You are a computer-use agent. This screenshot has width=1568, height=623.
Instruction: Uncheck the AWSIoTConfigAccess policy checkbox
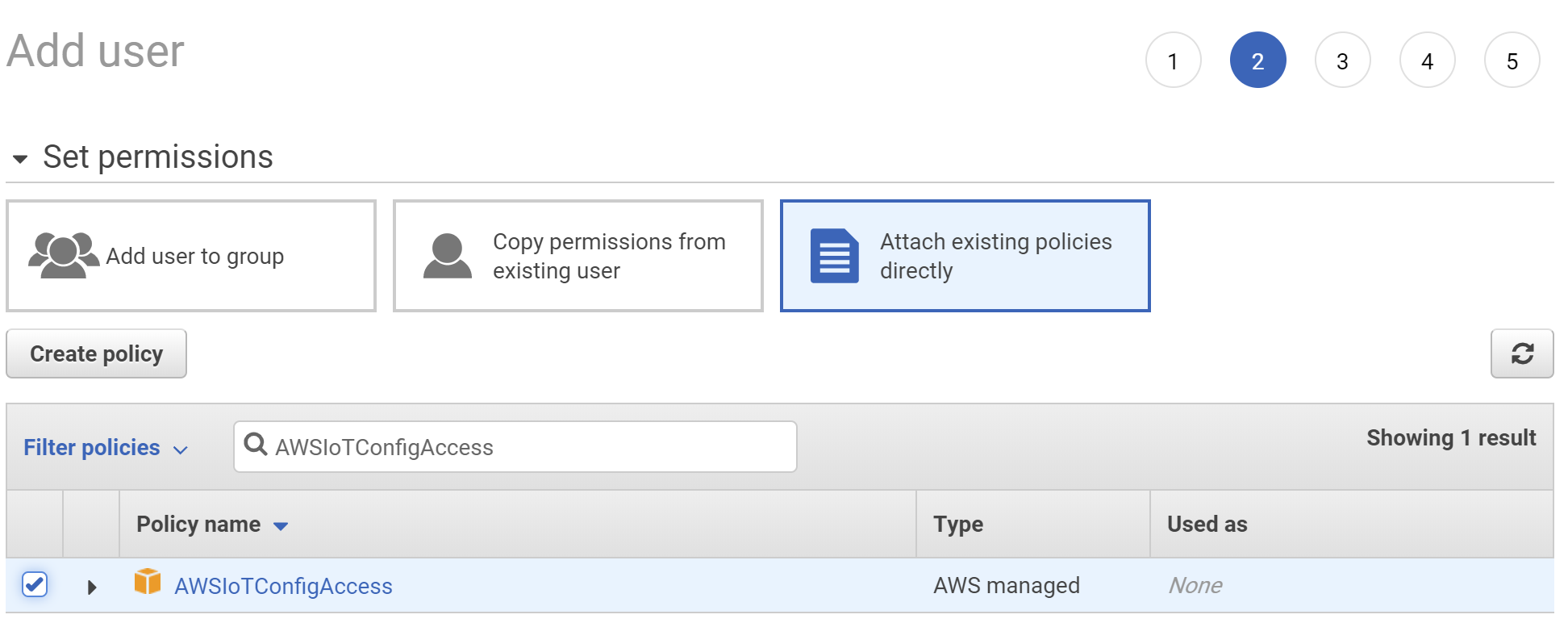coord(35,584)
